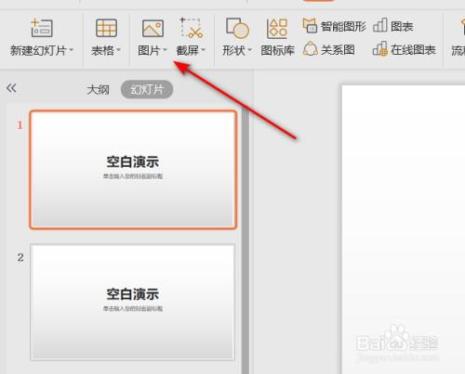The height and width of the screenshot is (374, 465).
Task: Select slide 1 thumbnail
Action: click(x=133, y=170)
